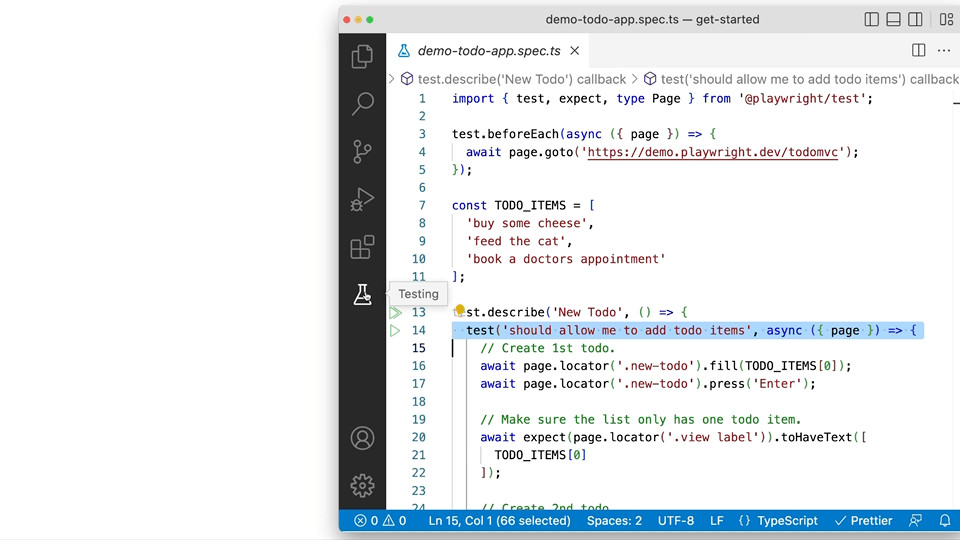Open the demo.playwright.dev/todomvc link
960x540 pixels.
pyautogui.click(x=713, y=152)
